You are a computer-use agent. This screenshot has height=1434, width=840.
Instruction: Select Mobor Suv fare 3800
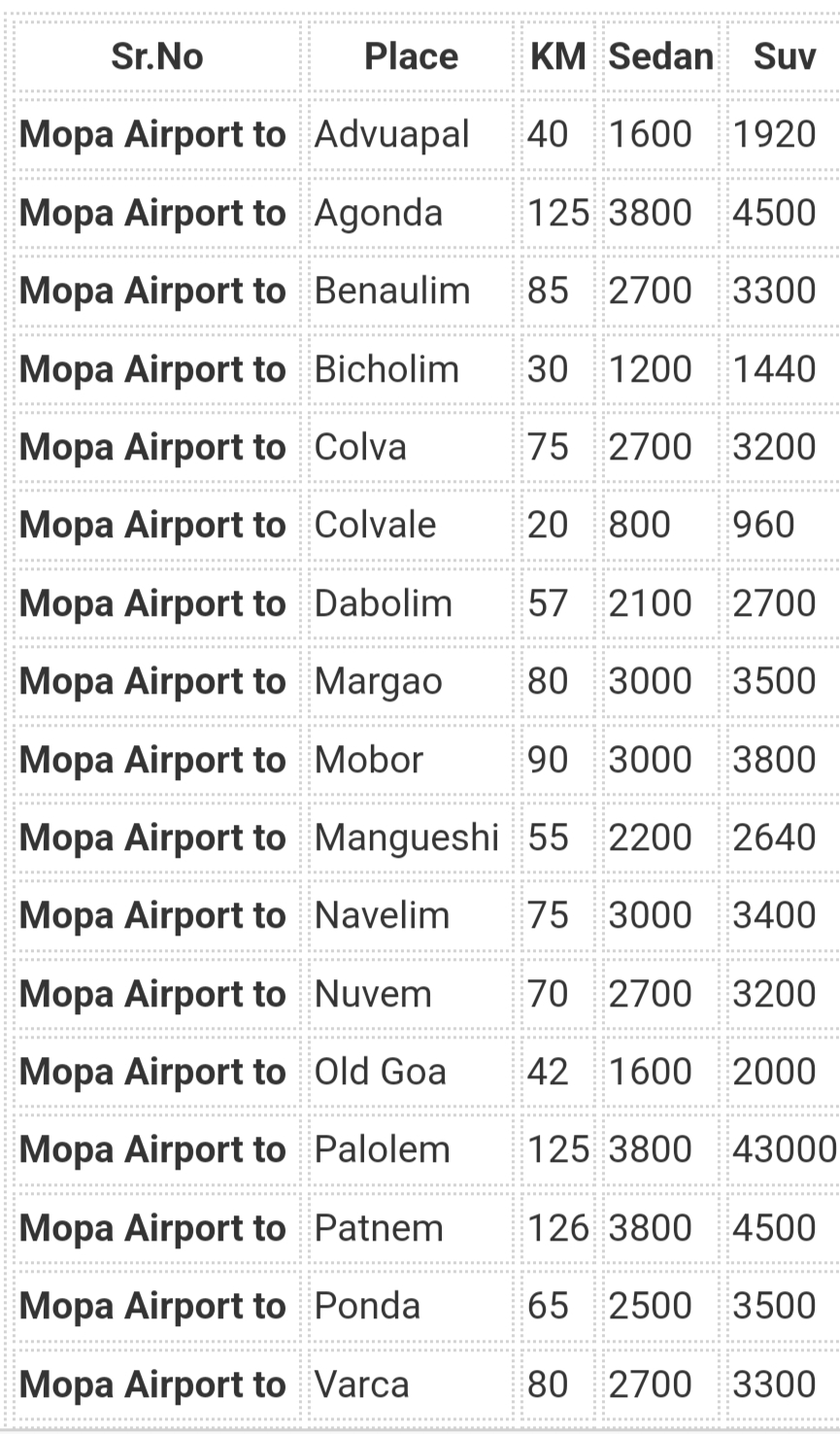785,759
